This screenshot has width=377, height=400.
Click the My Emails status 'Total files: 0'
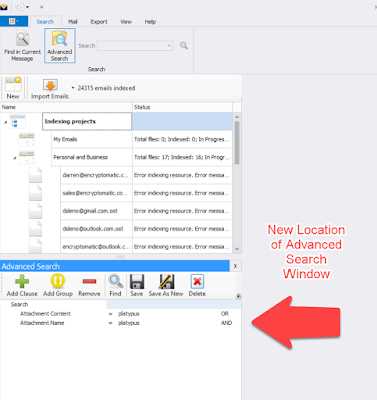tap(182, 139)
